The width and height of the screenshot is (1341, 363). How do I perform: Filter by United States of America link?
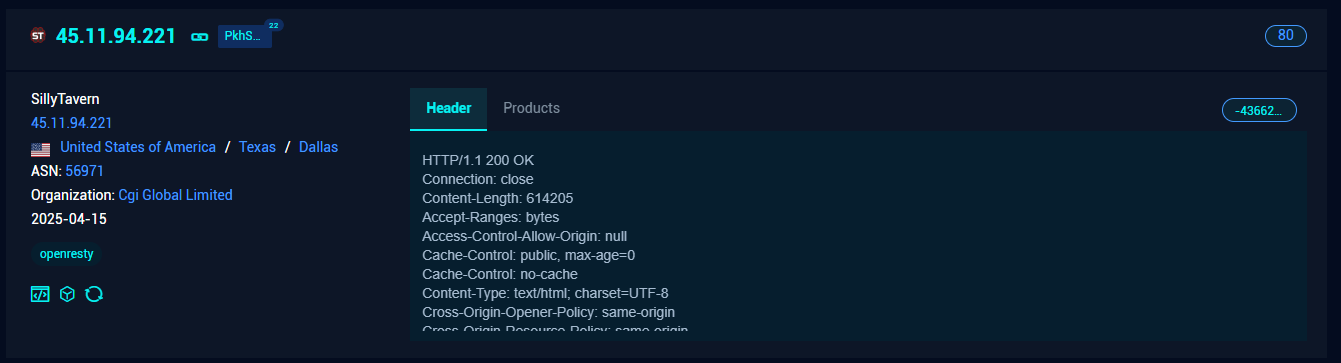[x=138, y=147]
